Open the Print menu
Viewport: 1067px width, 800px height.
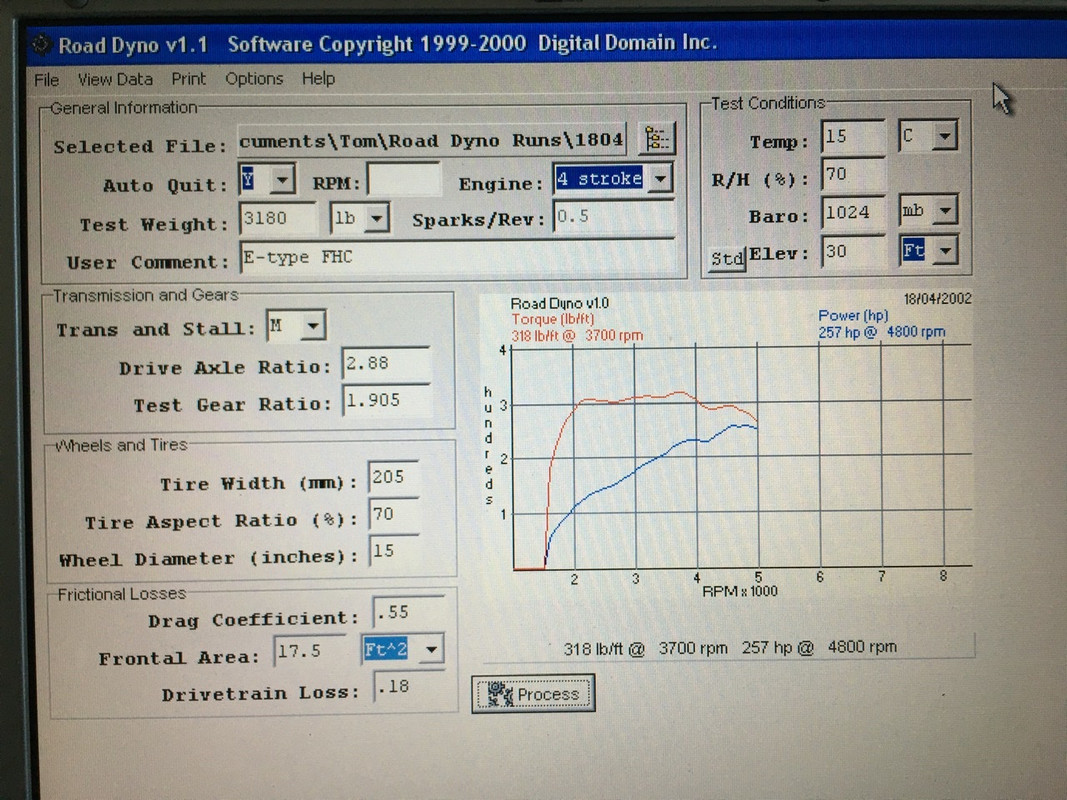click(188, 79)
